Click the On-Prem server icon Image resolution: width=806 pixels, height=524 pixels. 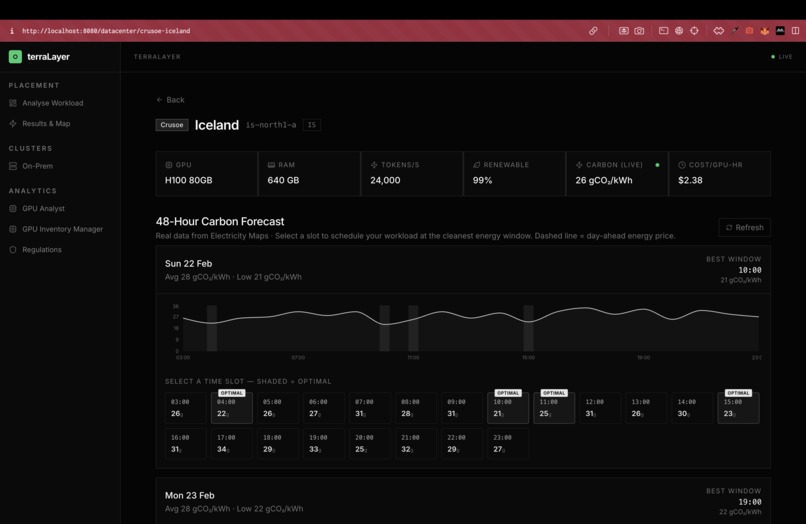tap(13, 166)
